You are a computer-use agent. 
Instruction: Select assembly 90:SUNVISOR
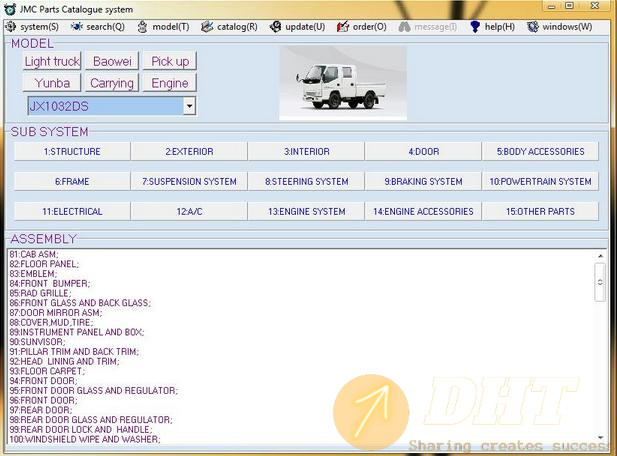[x=37, y=342]
